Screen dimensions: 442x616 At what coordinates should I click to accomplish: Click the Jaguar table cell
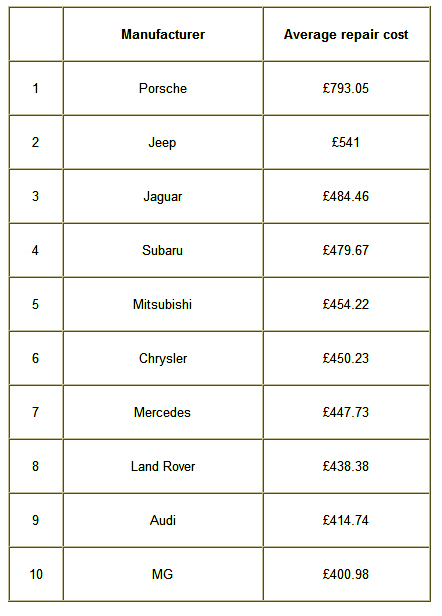pos(163,196)
